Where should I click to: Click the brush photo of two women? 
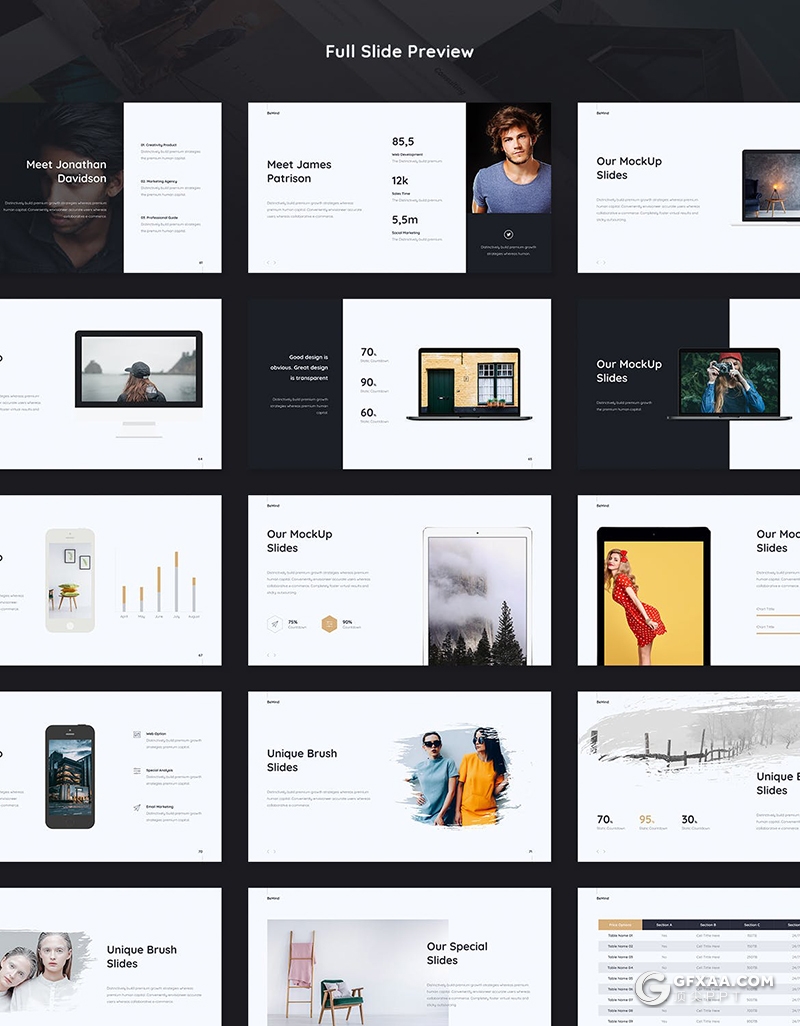(x=453, y=776)
